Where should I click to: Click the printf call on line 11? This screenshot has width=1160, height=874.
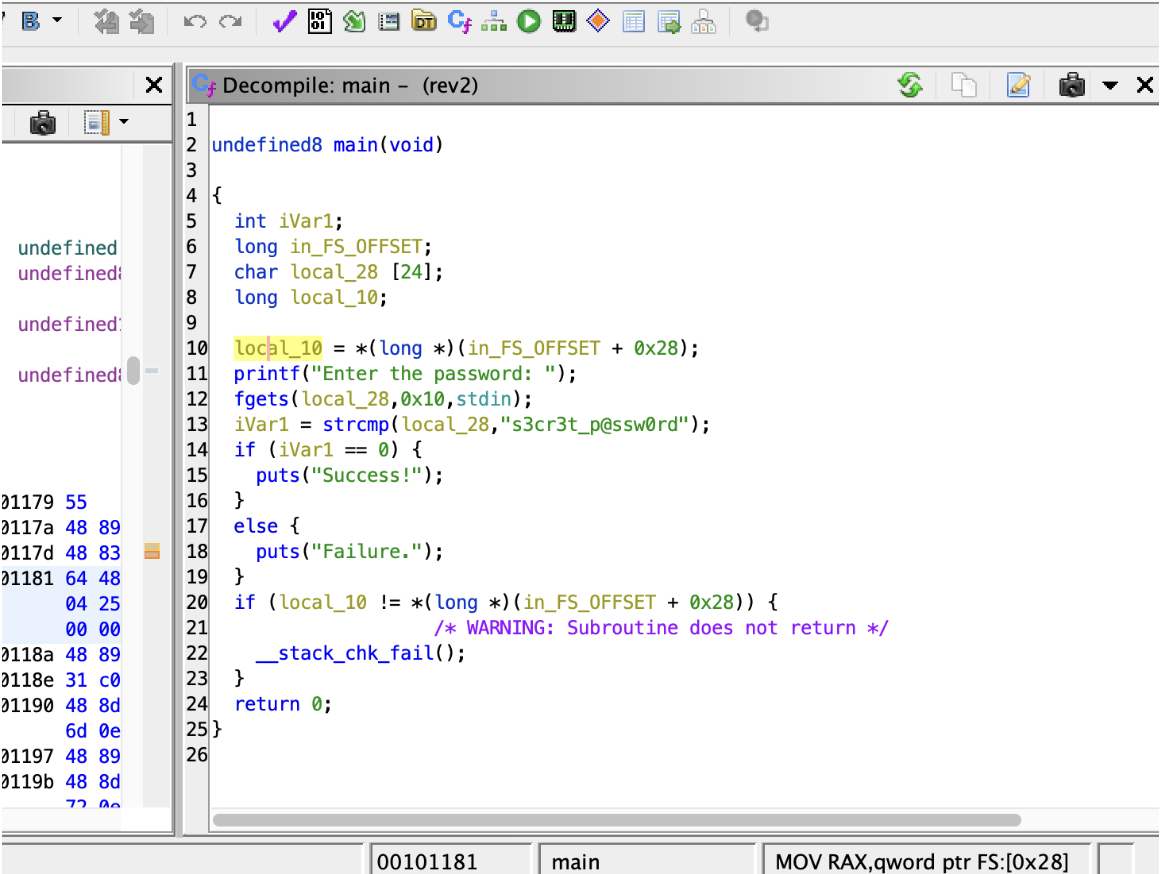click(x=267, y=374)
